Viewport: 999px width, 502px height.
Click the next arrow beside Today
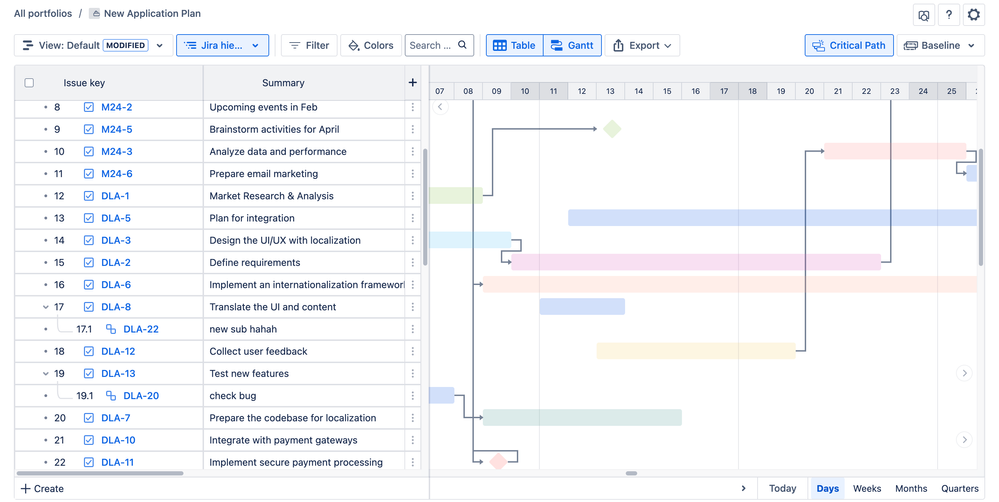[x=744, y=488]
